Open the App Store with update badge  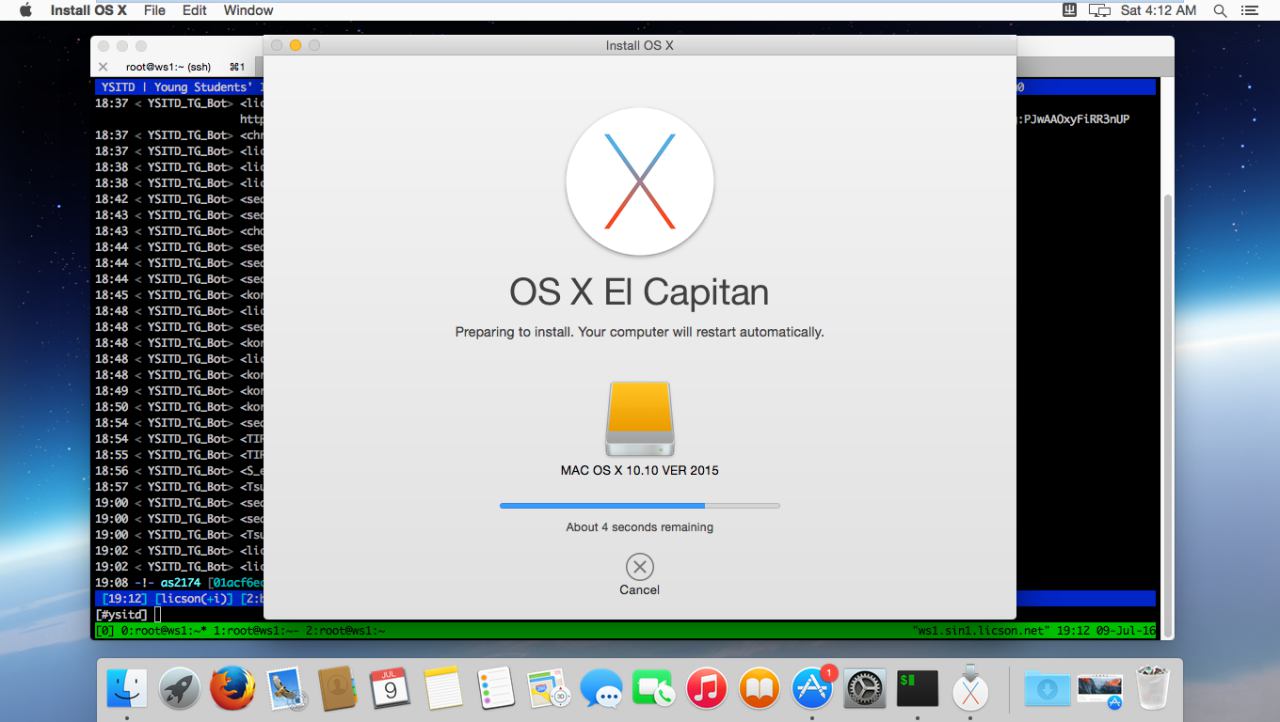pyautogui.click(x=812, y=689)
